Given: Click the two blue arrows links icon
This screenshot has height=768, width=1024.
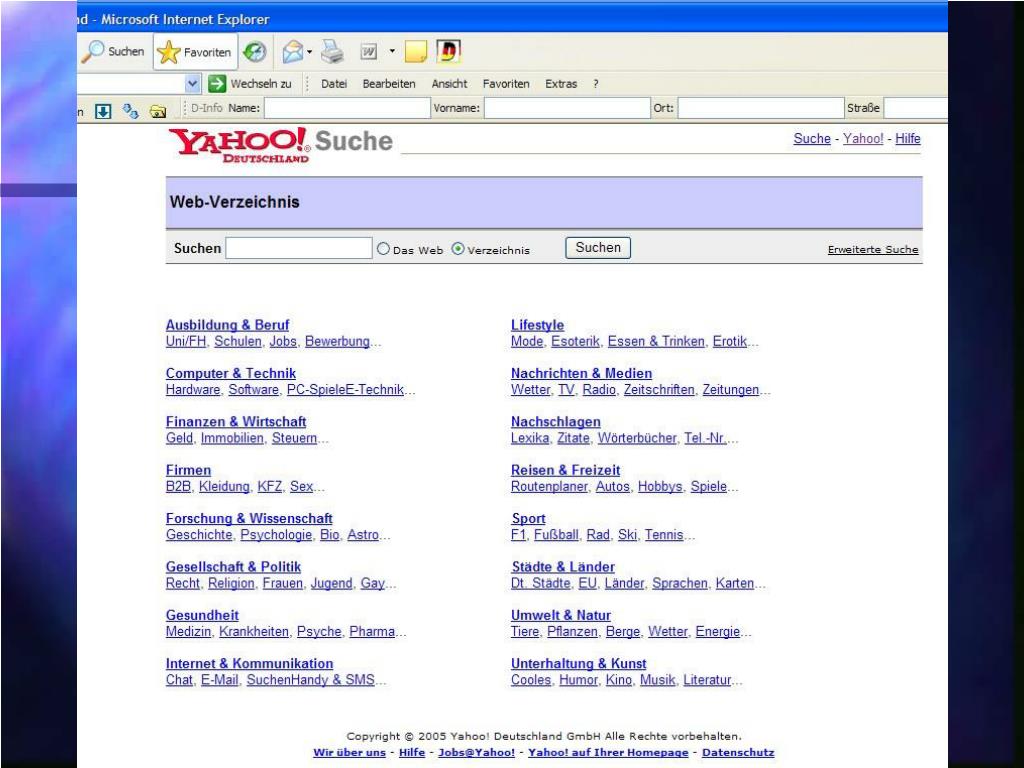Looking at the screenshot, I should (130, 111).
